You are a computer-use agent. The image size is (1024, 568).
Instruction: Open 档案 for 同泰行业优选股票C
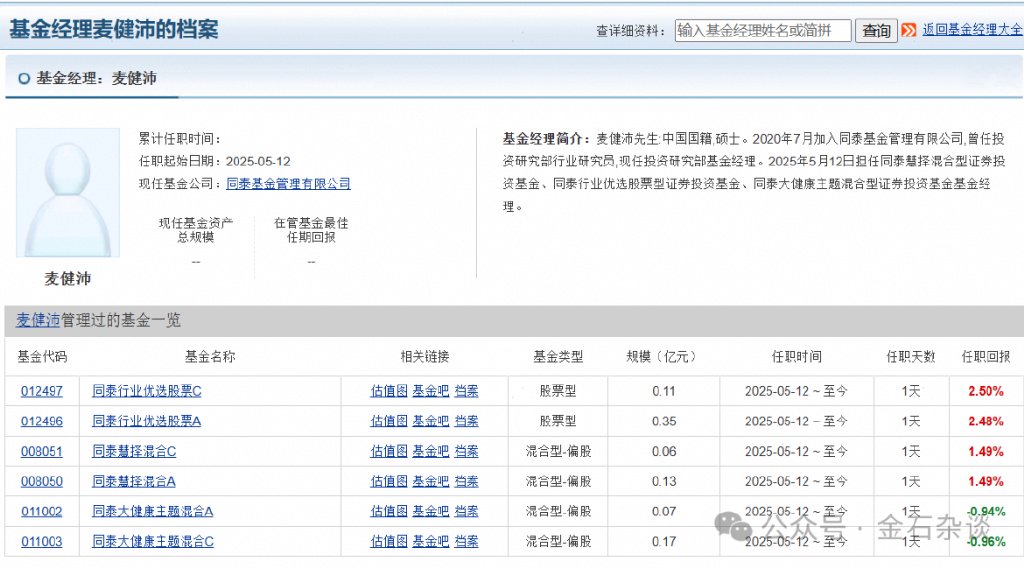(466, 391)
